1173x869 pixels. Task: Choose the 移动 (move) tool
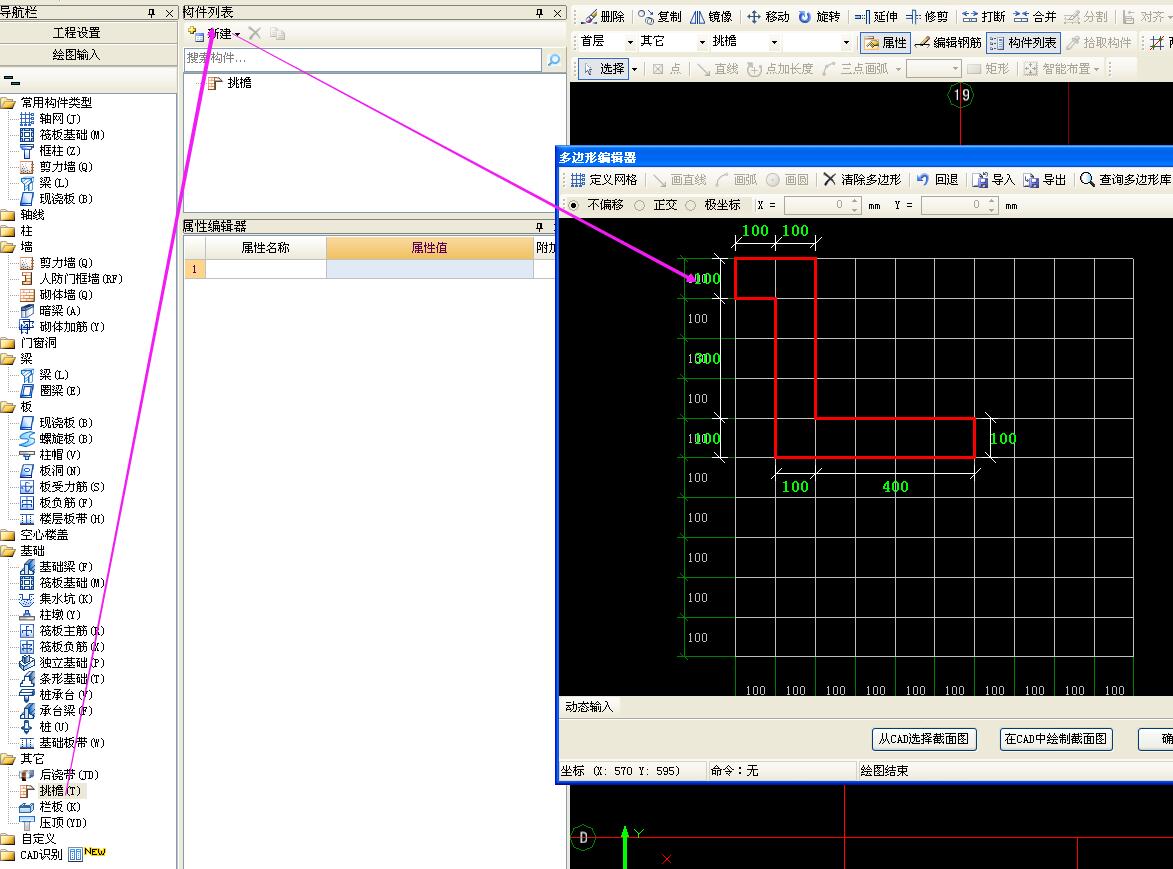point(768,16)
